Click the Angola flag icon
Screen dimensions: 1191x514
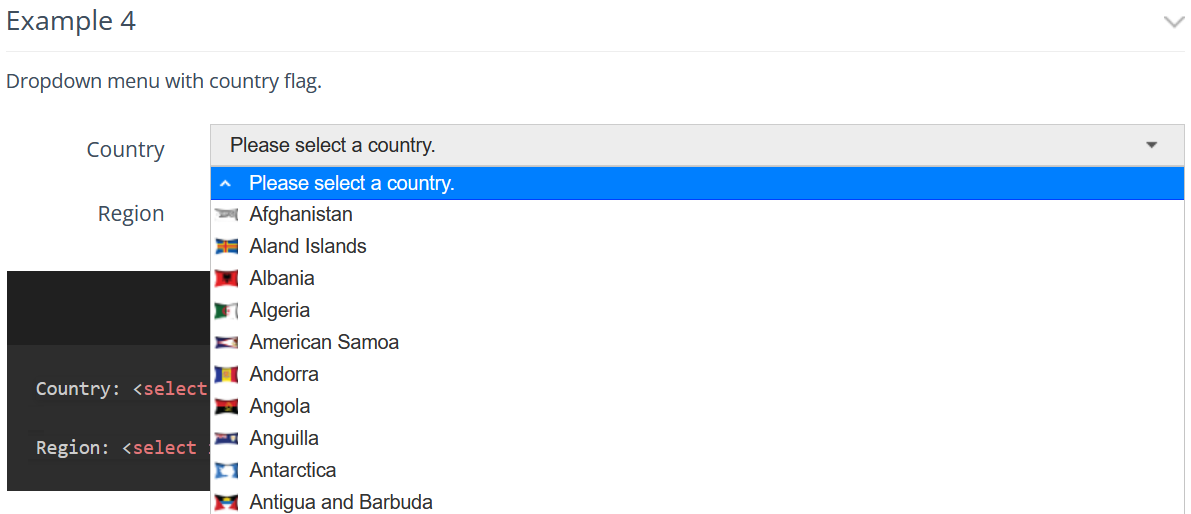click(x=226, y=406)
